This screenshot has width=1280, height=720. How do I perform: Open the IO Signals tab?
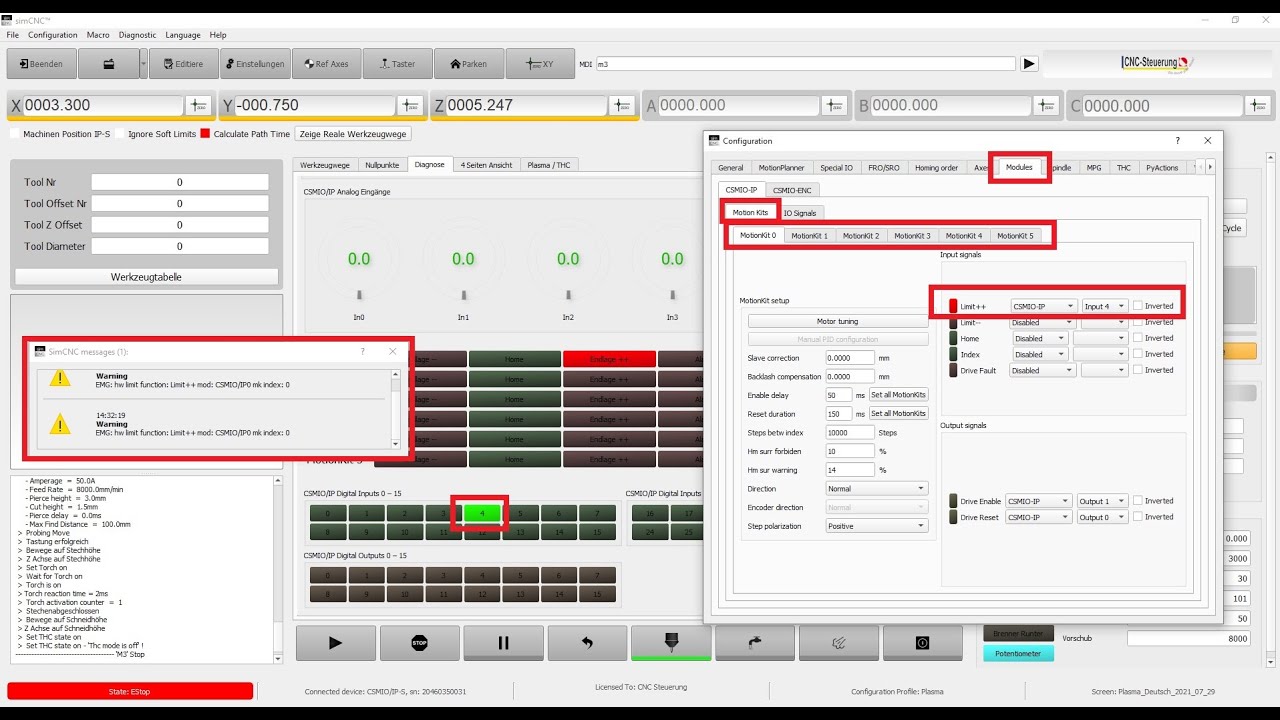800,213
